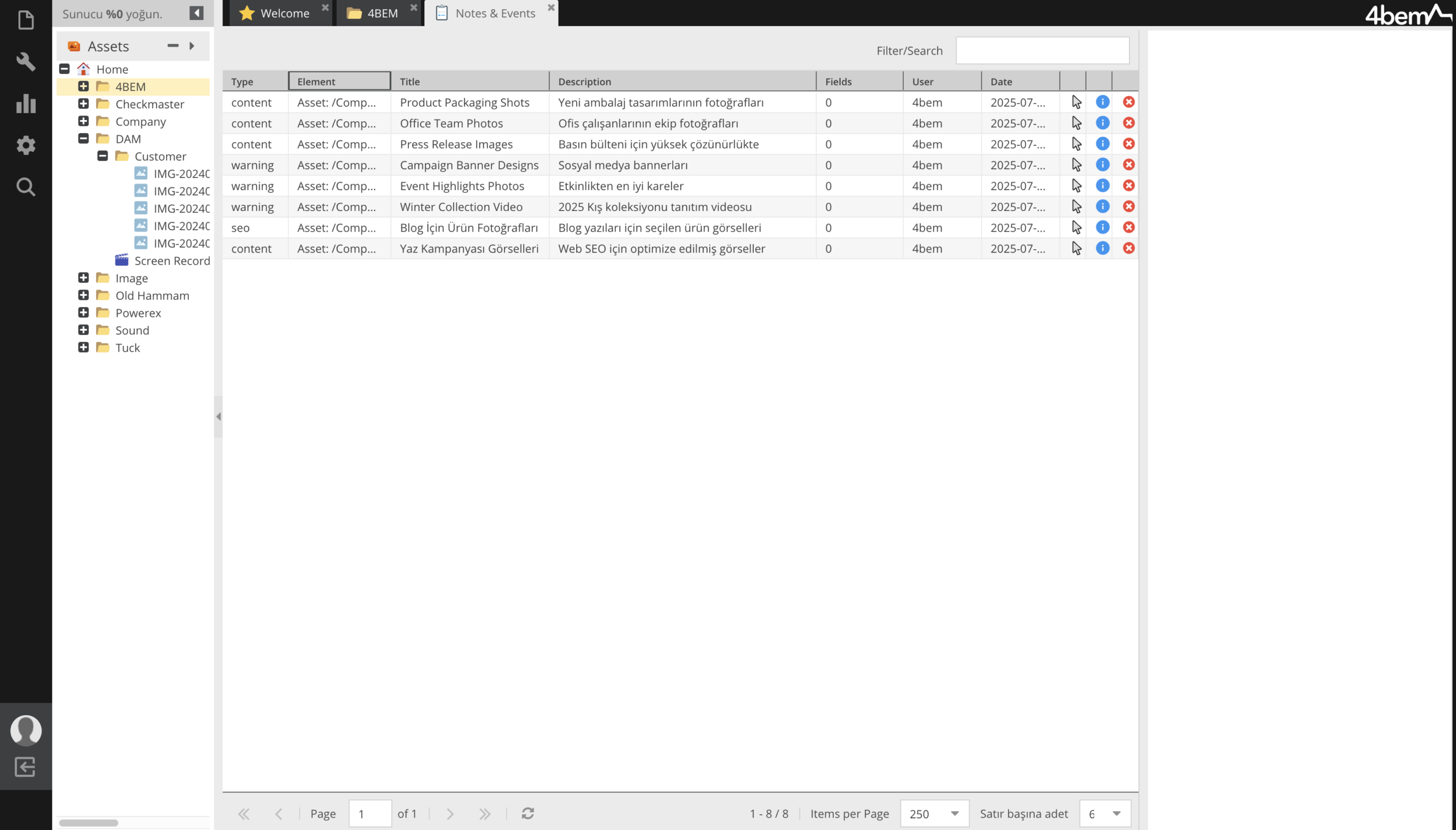Screen dimensions: 1456x830
Task: Click the horizontal scrollbar under asset tree
Action: [88, 823]
